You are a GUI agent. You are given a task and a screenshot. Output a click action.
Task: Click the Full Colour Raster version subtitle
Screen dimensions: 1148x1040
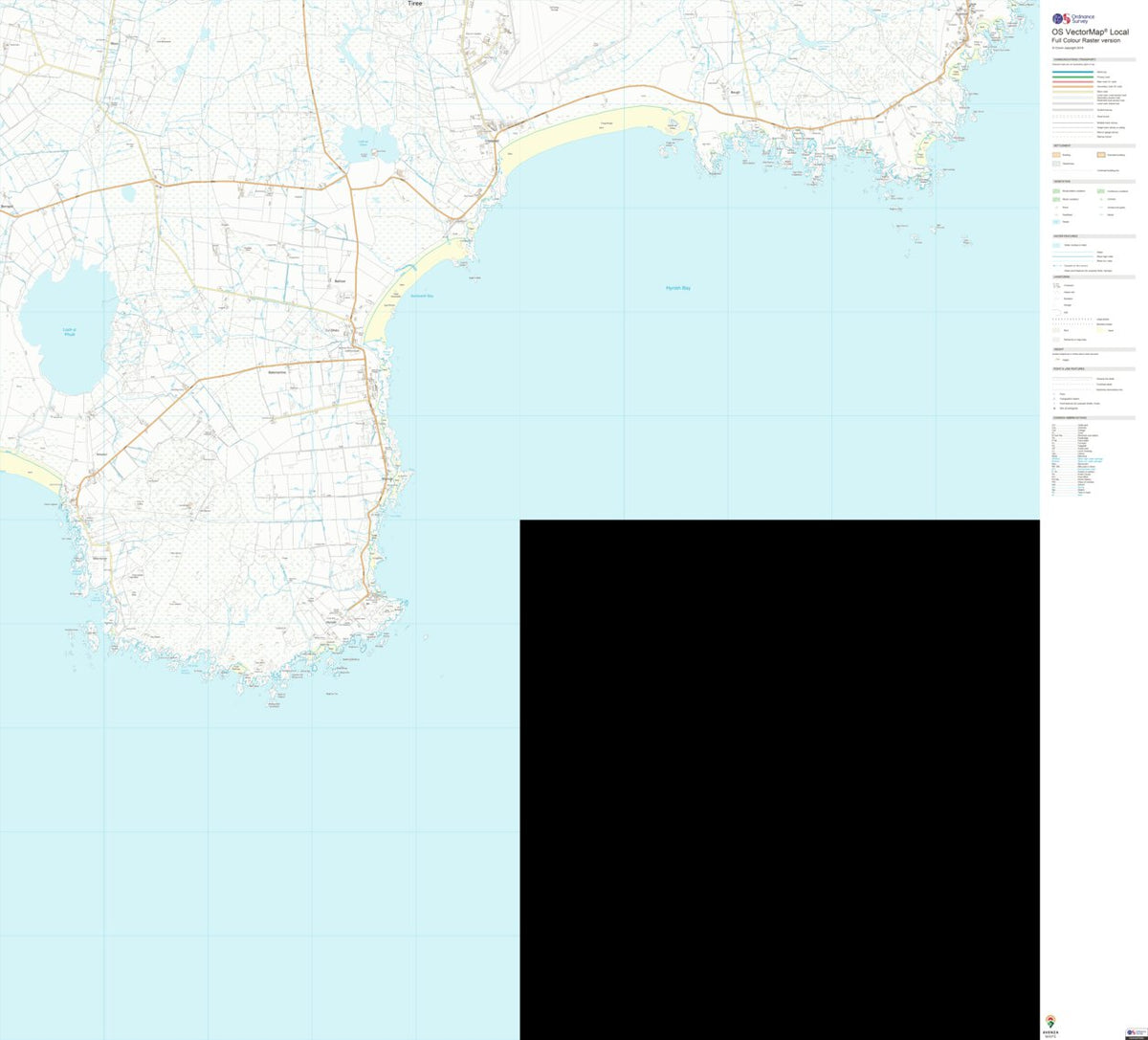pos(1086,40)
